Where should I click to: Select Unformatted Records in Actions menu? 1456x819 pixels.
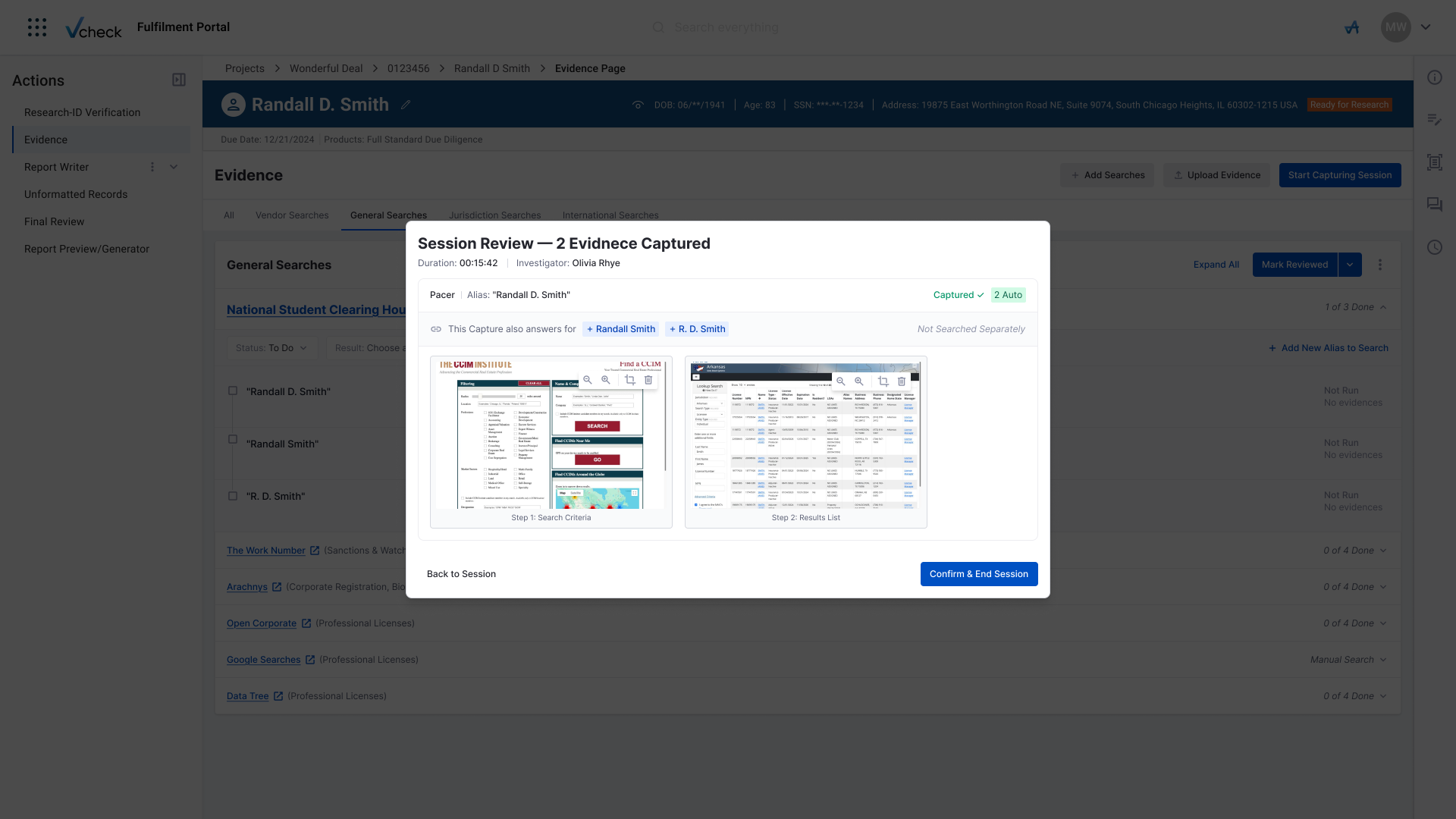(76, 194)
